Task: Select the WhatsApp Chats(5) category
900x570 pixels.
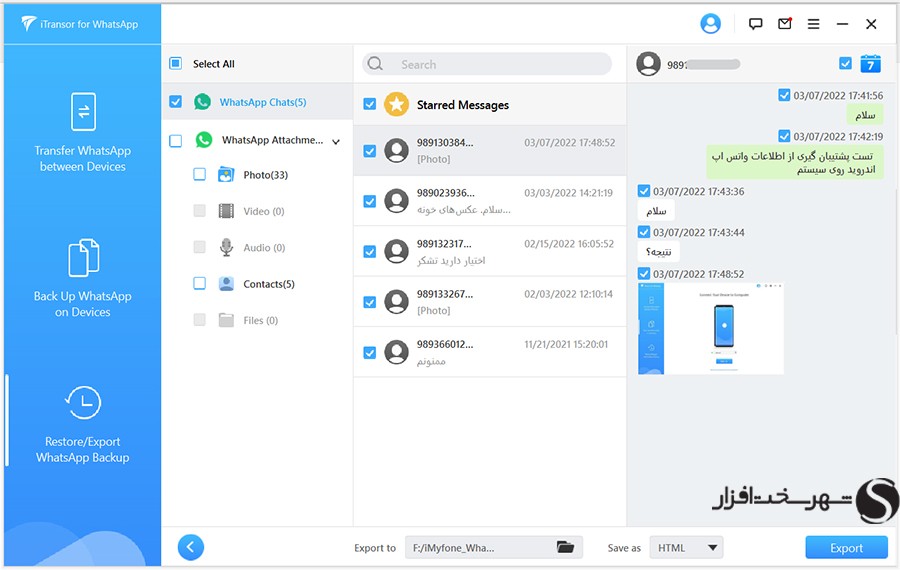Action: click(x=257, y=102)
